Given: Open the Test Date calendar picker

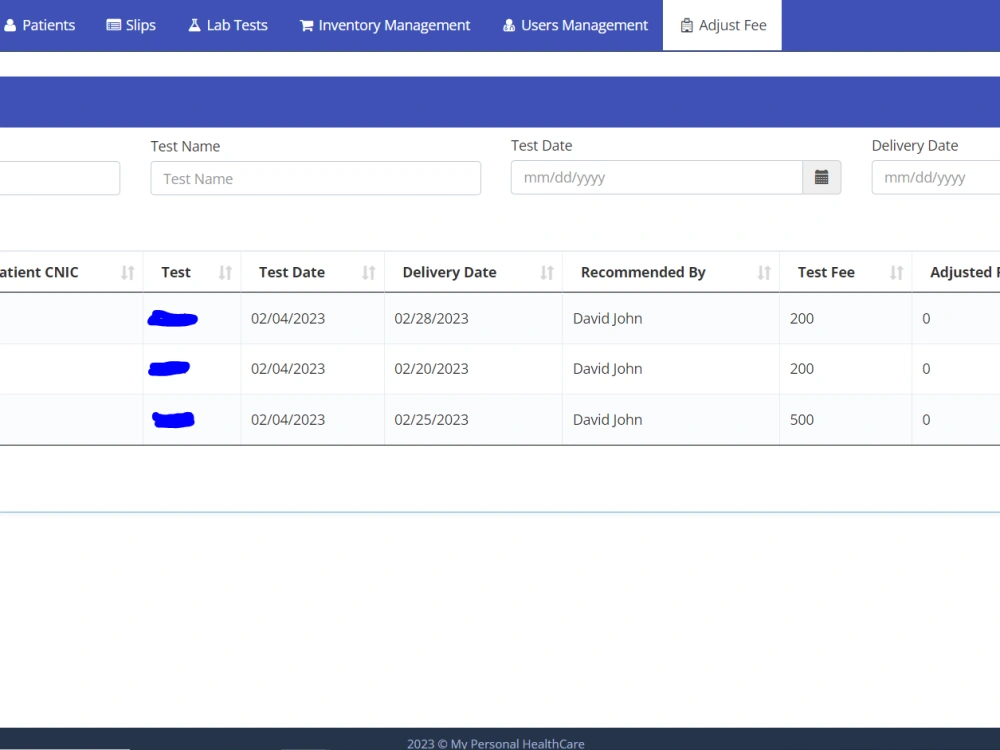Looking at the screenshot, I should pos(821,177).
